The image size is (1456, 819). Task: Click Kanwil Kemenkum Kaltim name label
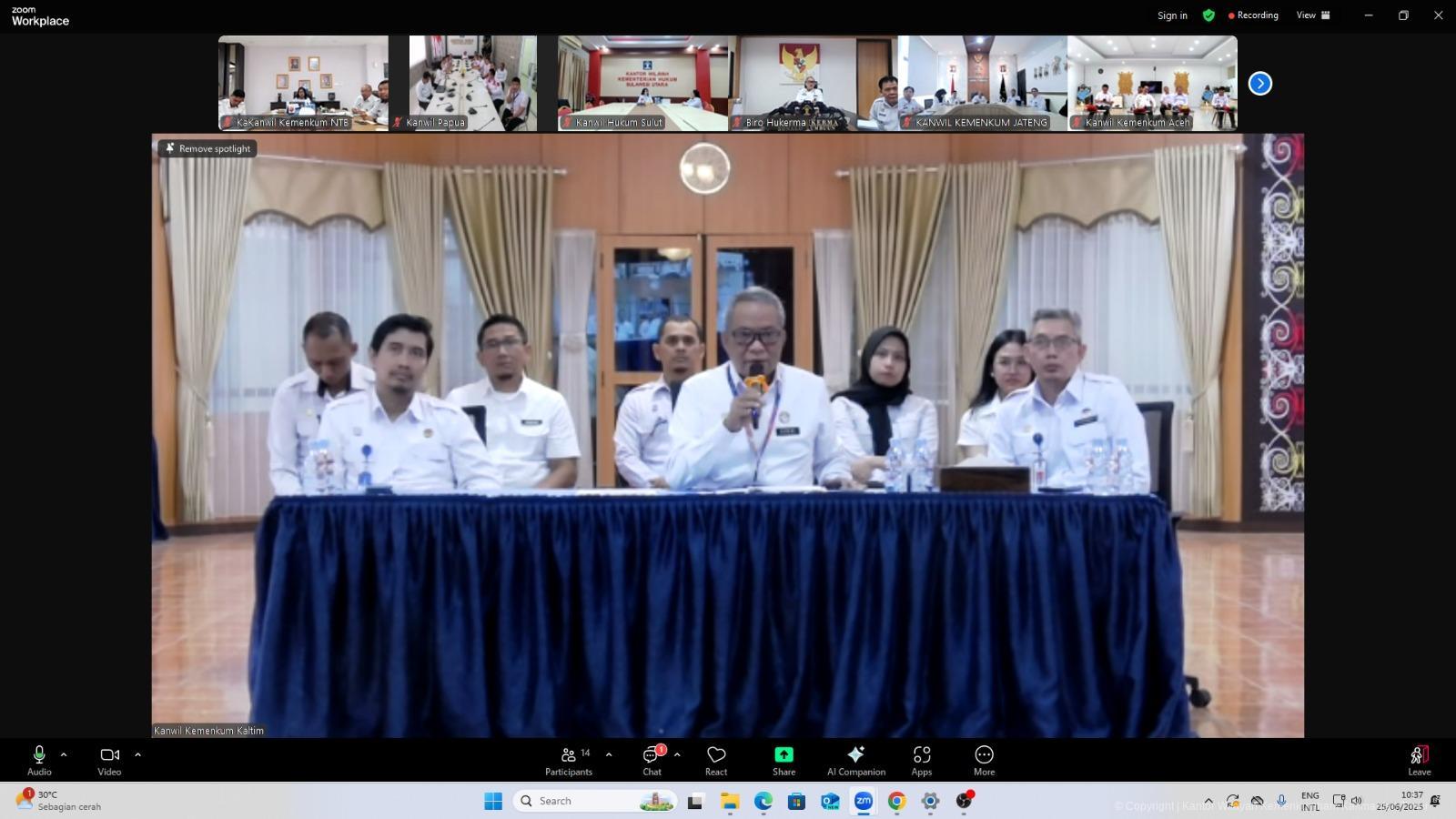[209, 730]
